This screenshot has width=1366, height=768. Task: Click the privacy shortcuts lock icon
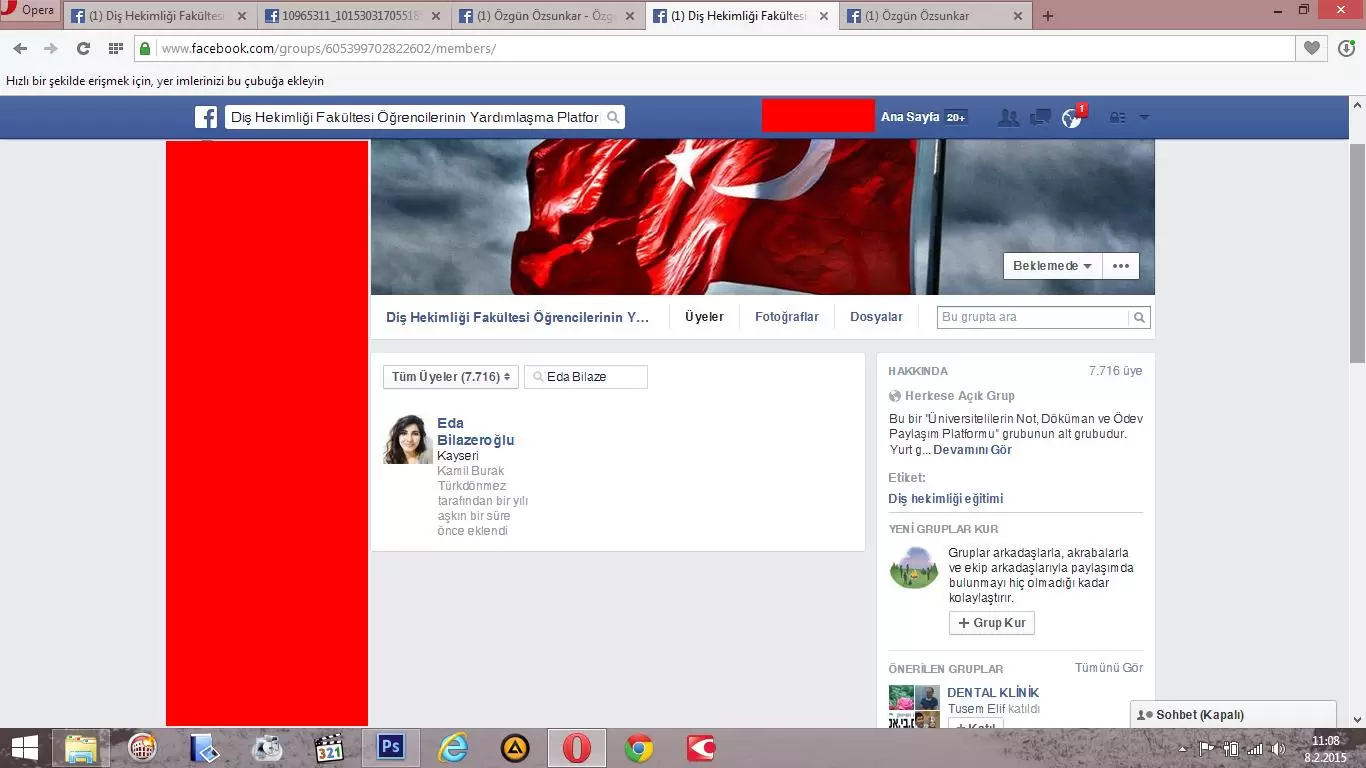click(1118, 117)
